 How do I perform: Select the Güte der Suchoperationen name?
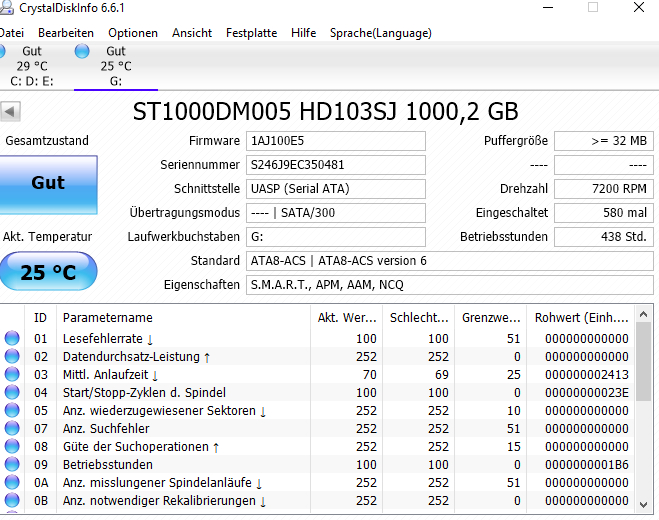(x=141, y=447)
